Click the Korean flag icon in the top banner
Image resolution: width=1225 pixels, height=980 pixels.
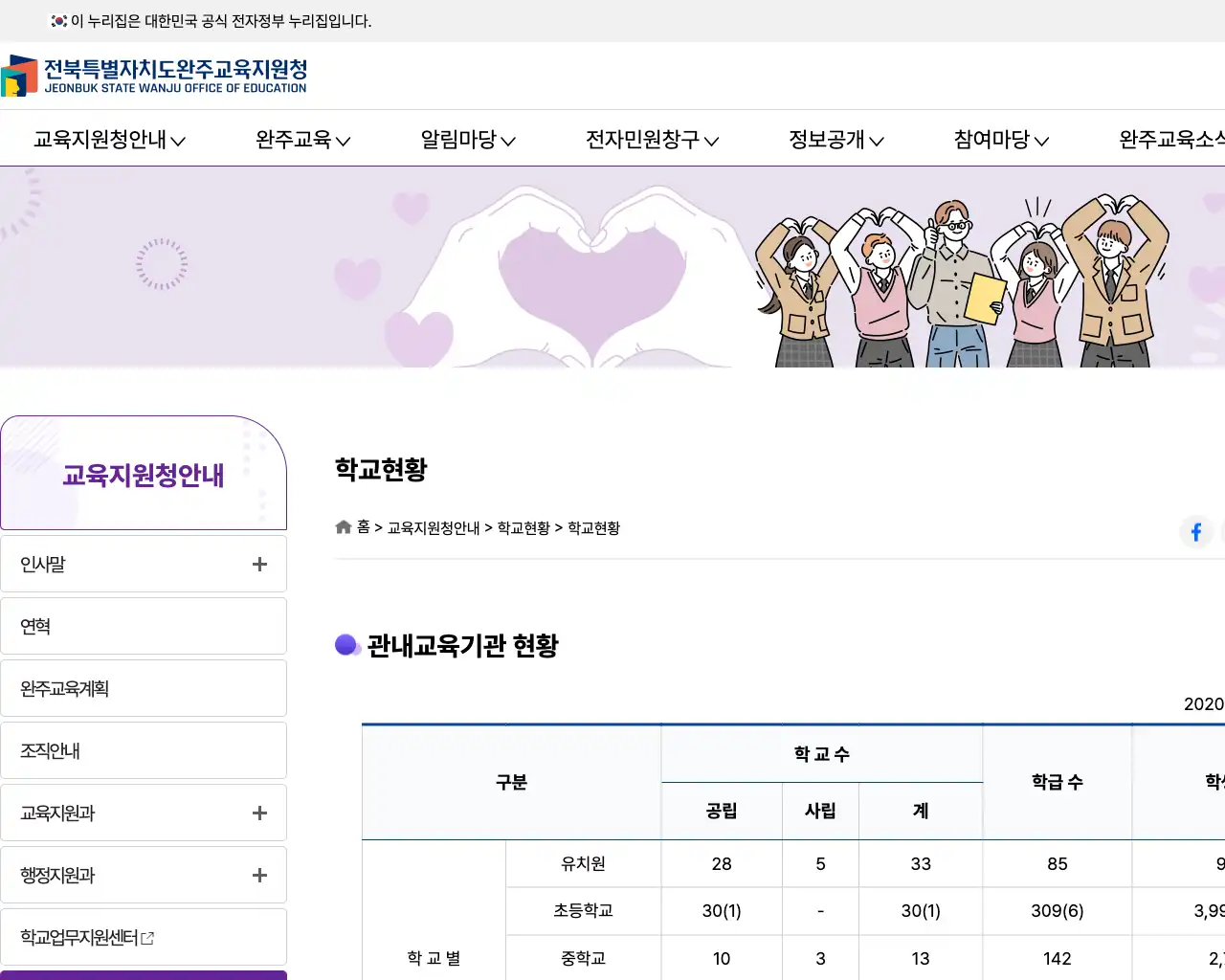(x=57, y=19)
